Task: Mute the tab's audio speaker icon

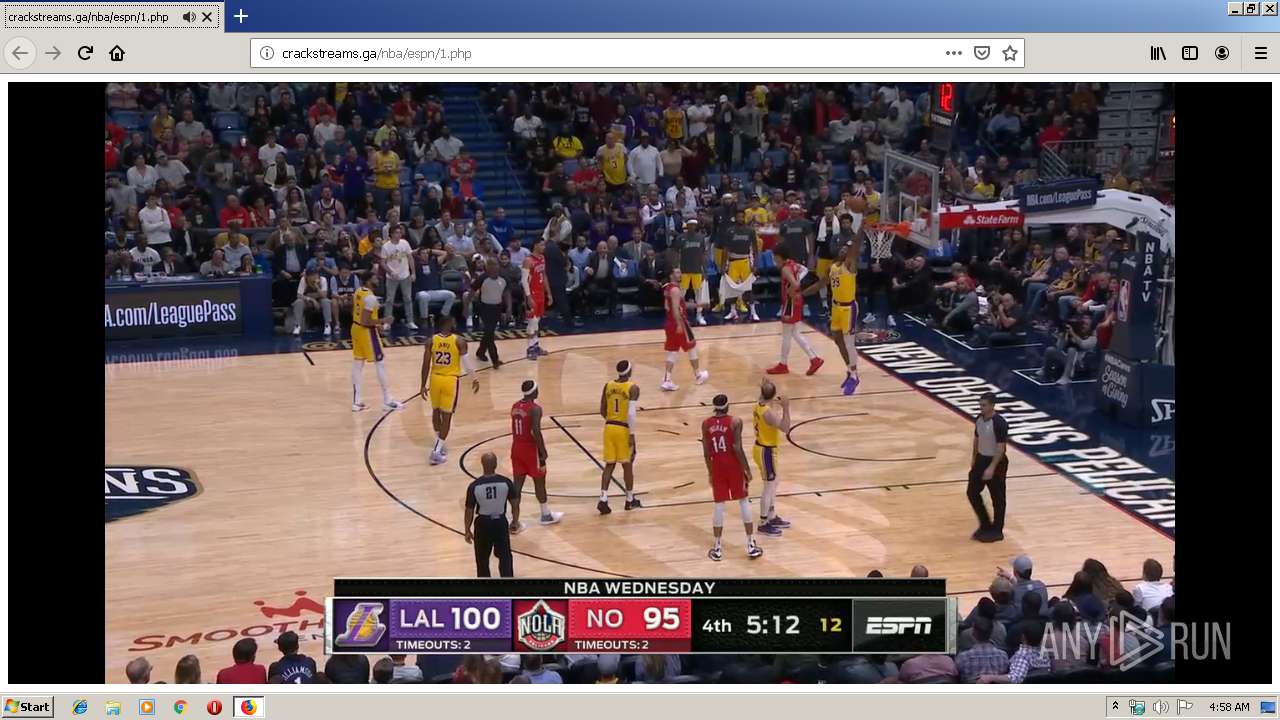Action: pos(189,17)
